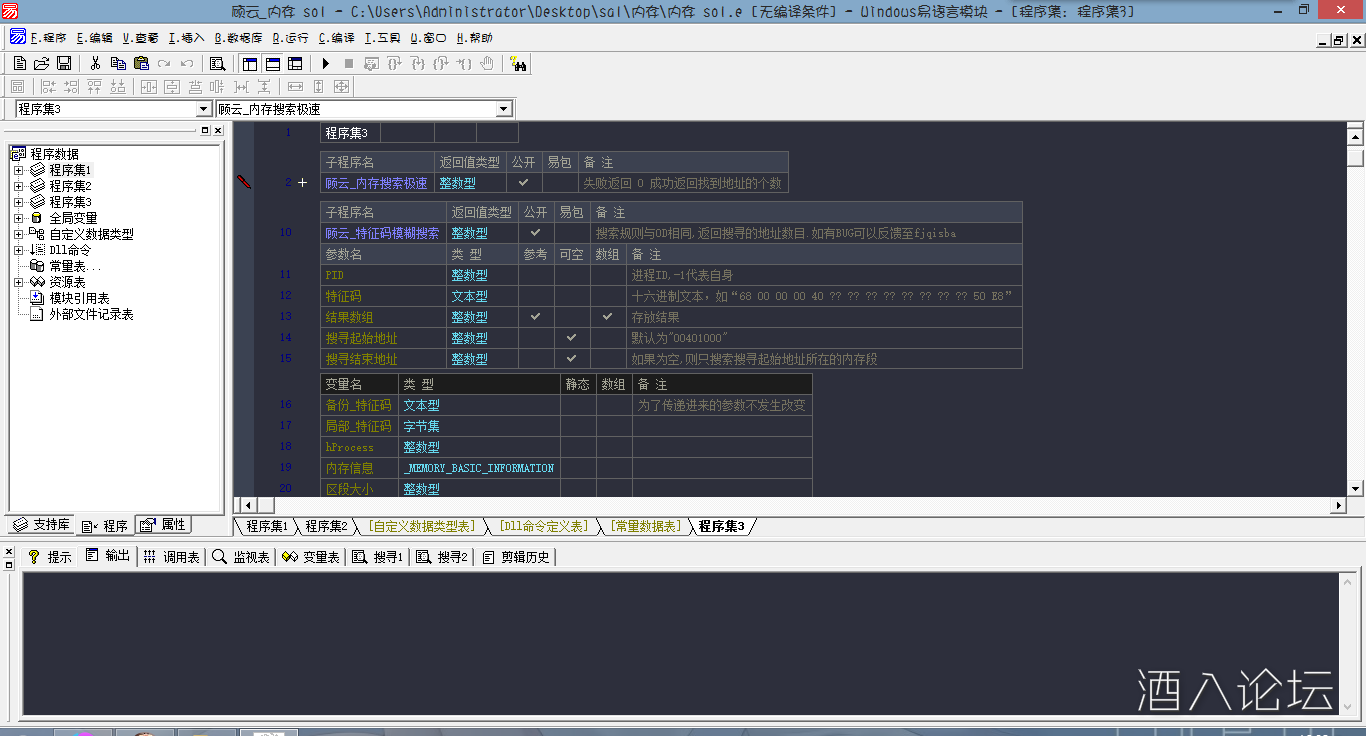Click the Open file folder icon
The width and height of the screenshot is (1366, 736).
41,64
